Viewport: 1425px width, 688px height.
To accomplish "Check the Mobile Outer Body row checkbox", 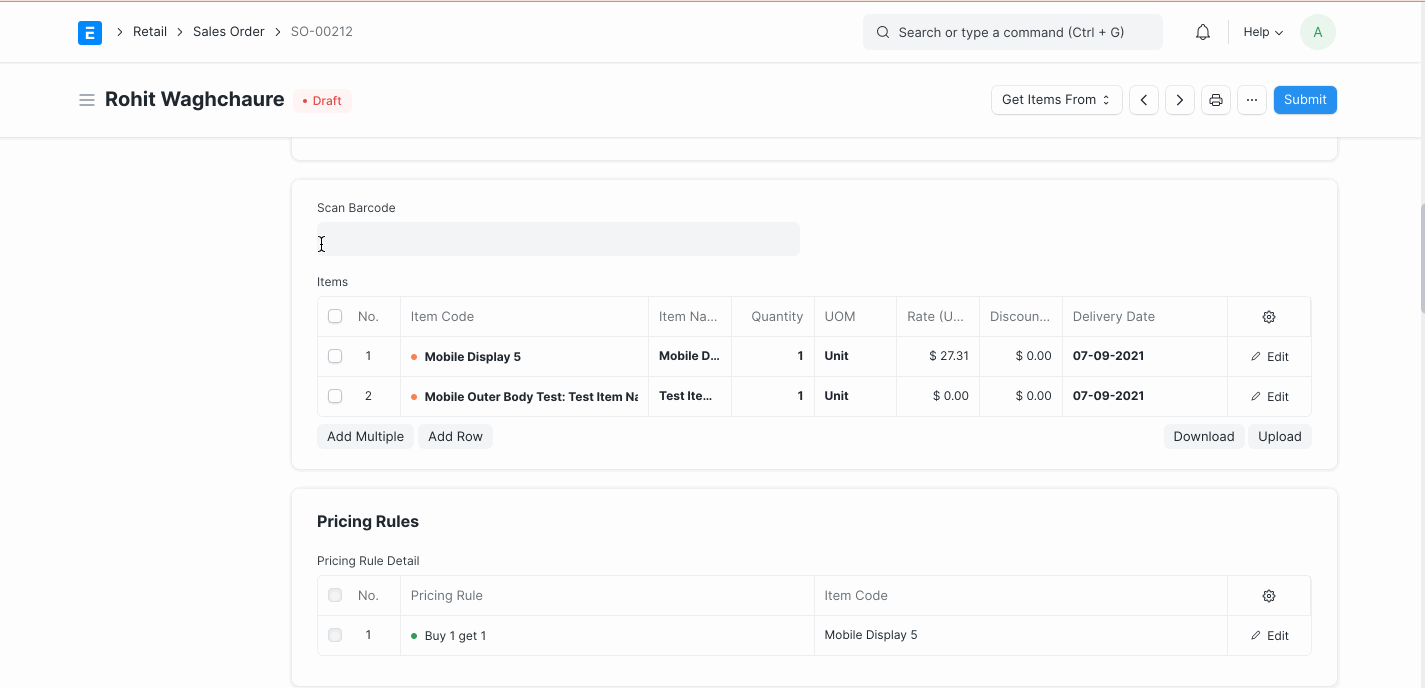I will coord(335,396).
